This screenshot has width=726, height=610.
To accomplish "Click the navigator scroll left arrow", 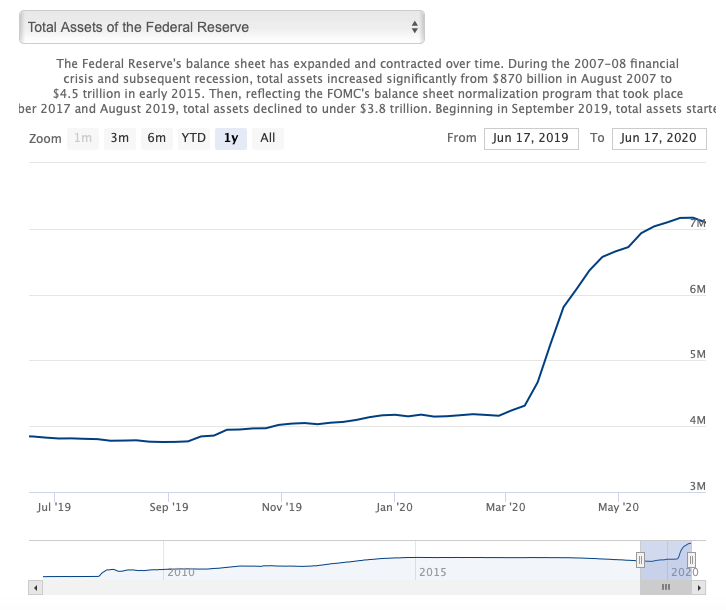I will coord(36,588).
